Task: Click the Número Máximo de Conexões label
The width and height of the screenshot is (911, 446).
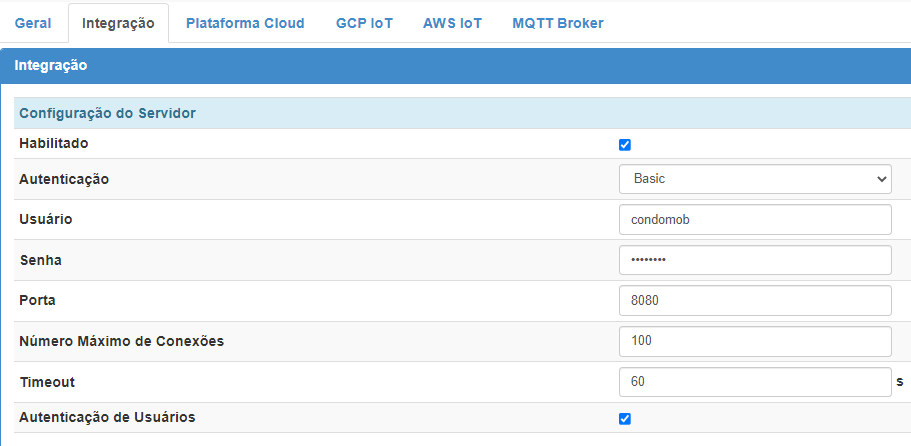Action: click(x=121, y=341)
